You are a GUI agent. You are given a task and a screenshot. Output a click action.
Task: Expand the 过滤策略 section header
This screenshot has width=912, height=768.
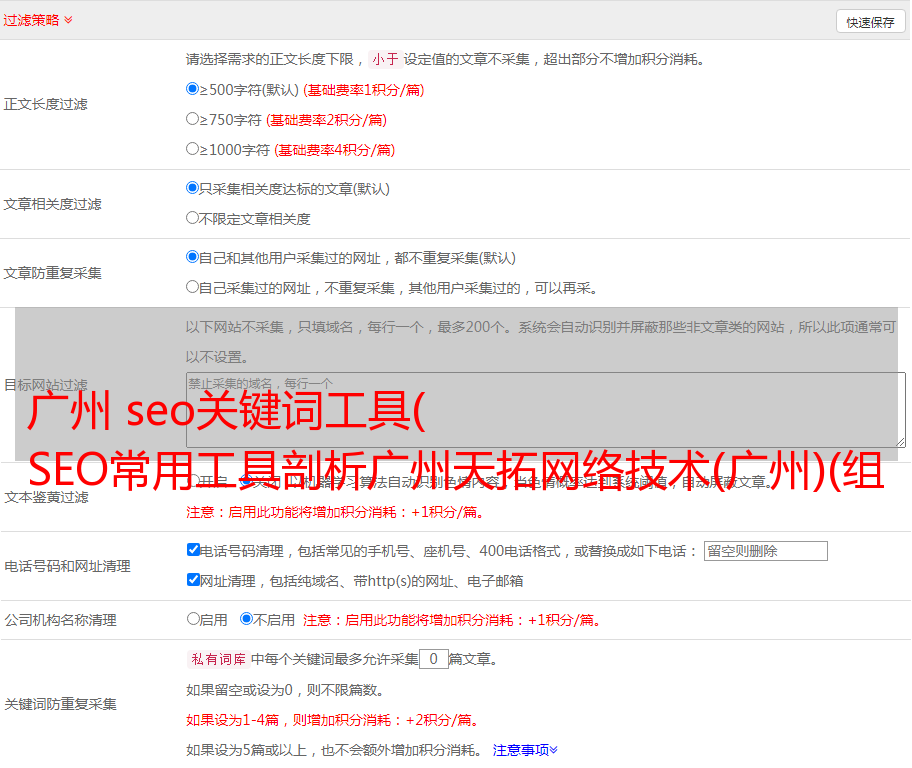tap(38, 20)
